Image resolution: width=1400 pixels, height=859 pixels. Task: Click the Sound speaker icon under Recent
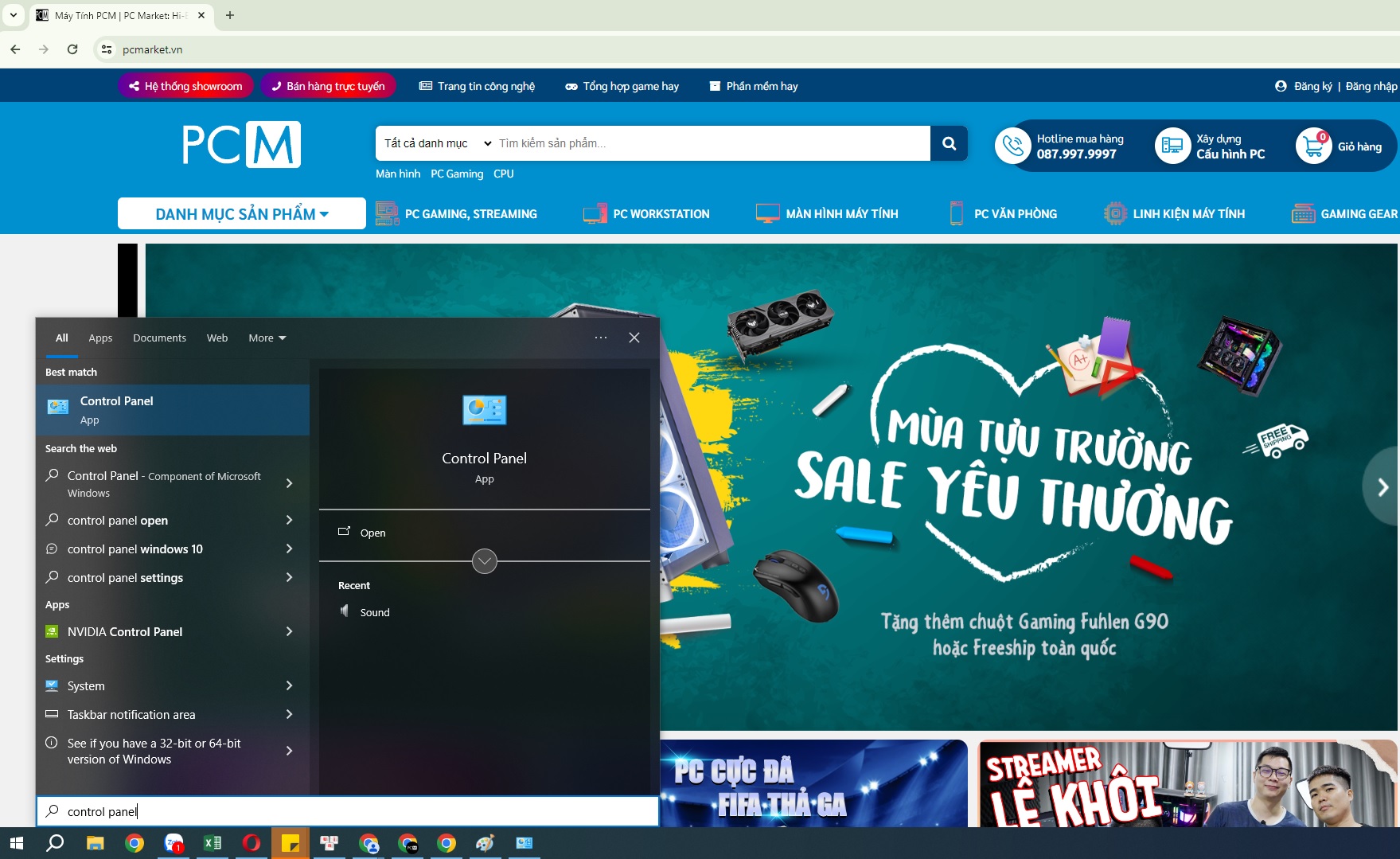(x=345, y=611)
